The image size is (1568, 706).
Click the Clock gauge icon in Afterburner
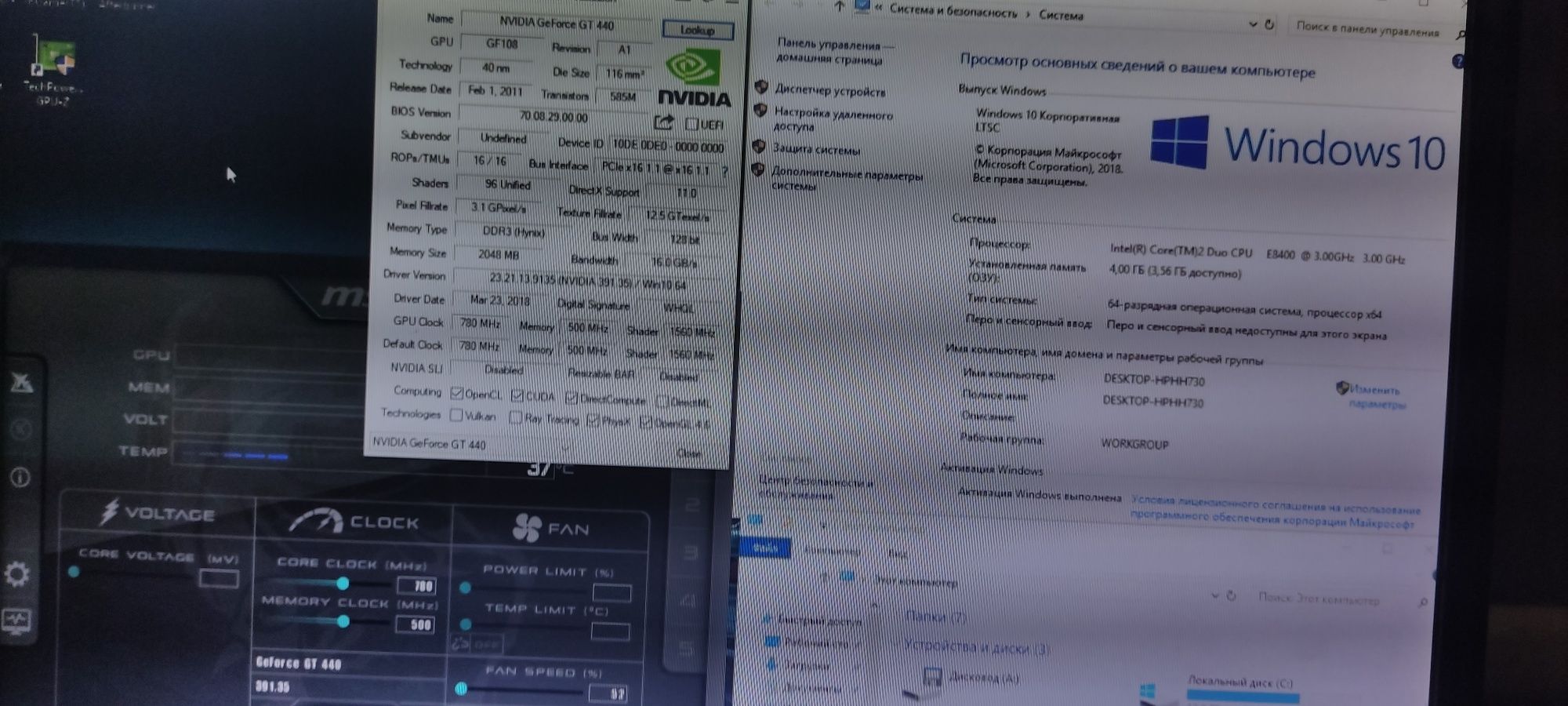tap(316, 520)
